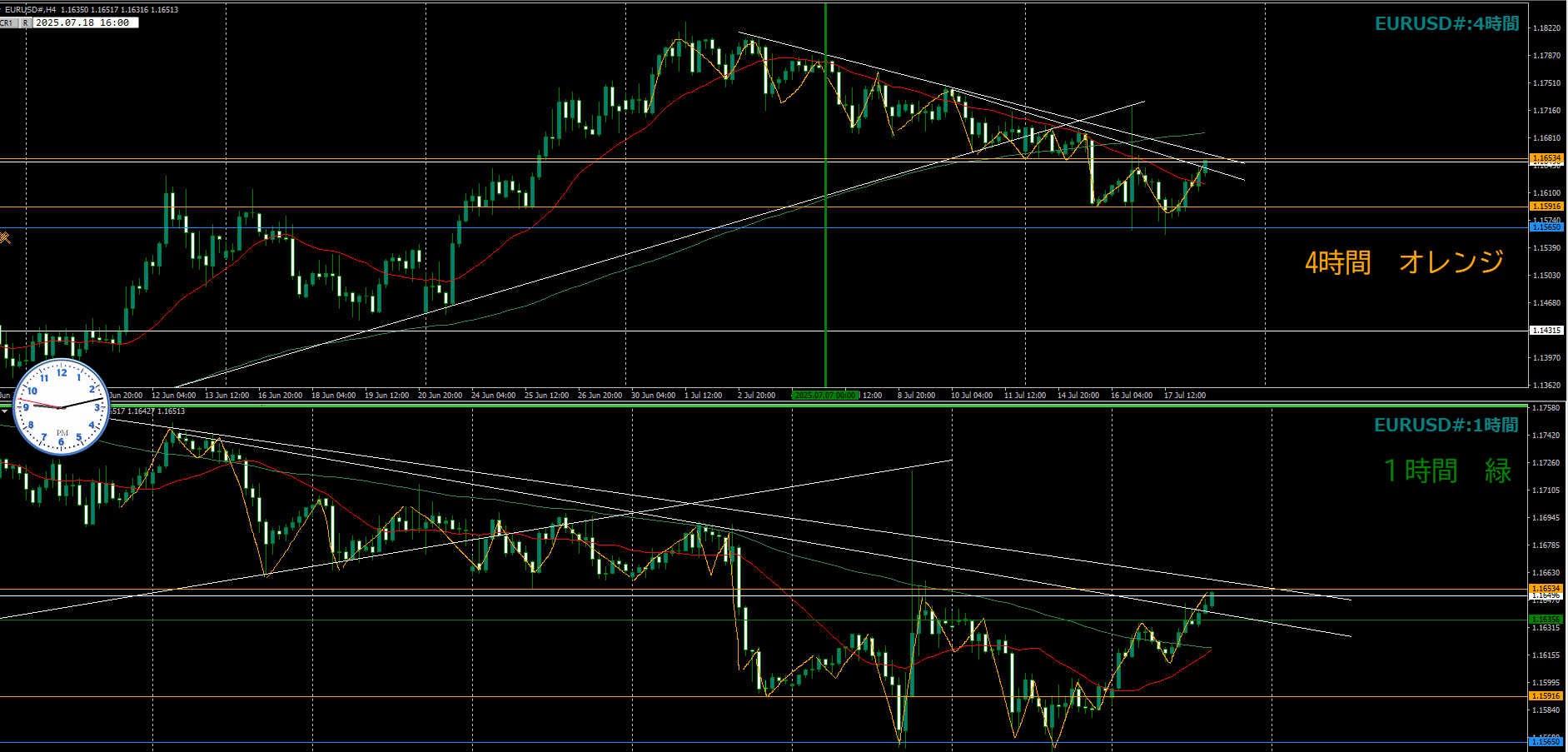Click the EURUSD#:1時間 chart title label
The image size is (1568, 752).
coord(1446,426)
